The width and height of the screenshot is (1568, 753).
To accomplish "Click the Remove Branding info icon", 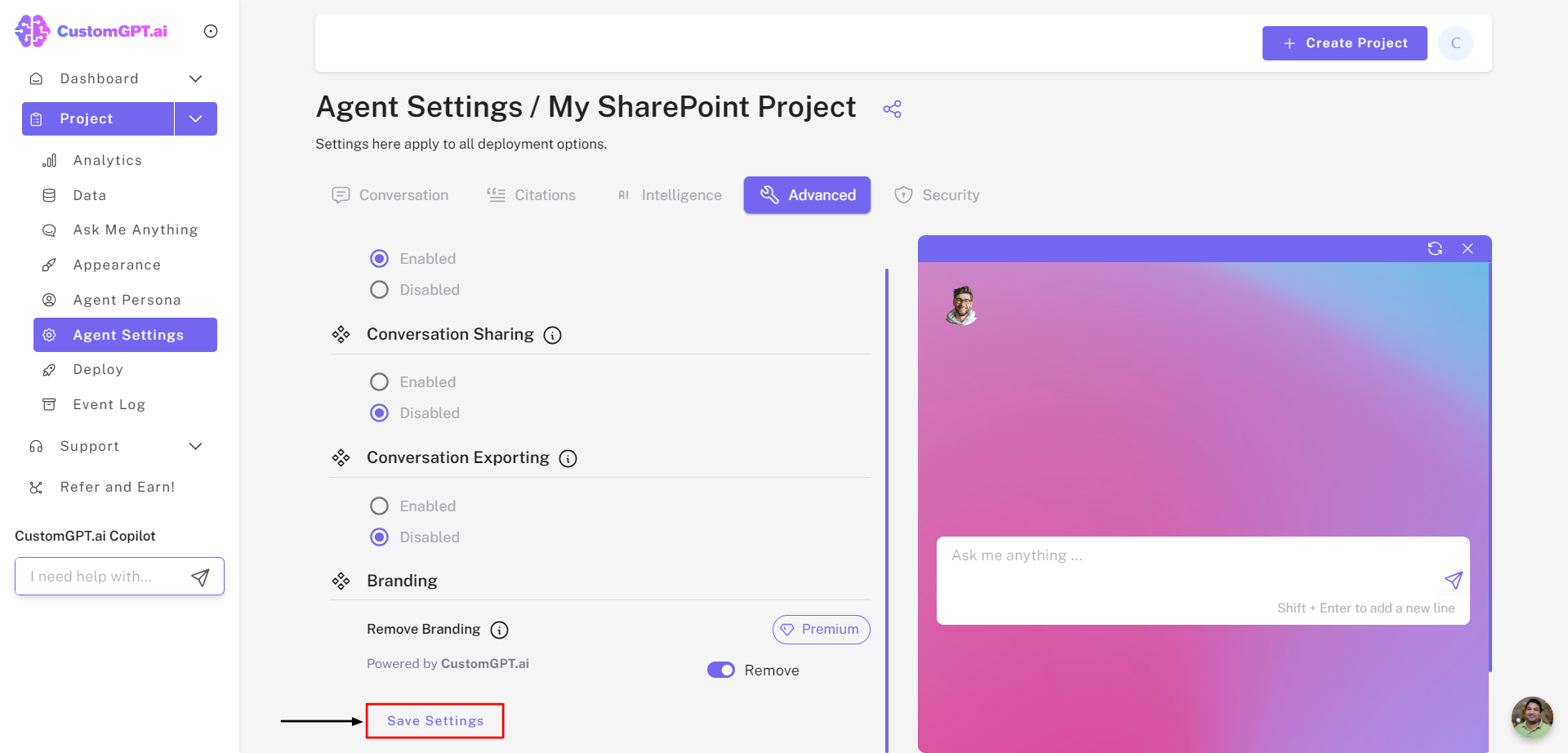I will [499, 630].
